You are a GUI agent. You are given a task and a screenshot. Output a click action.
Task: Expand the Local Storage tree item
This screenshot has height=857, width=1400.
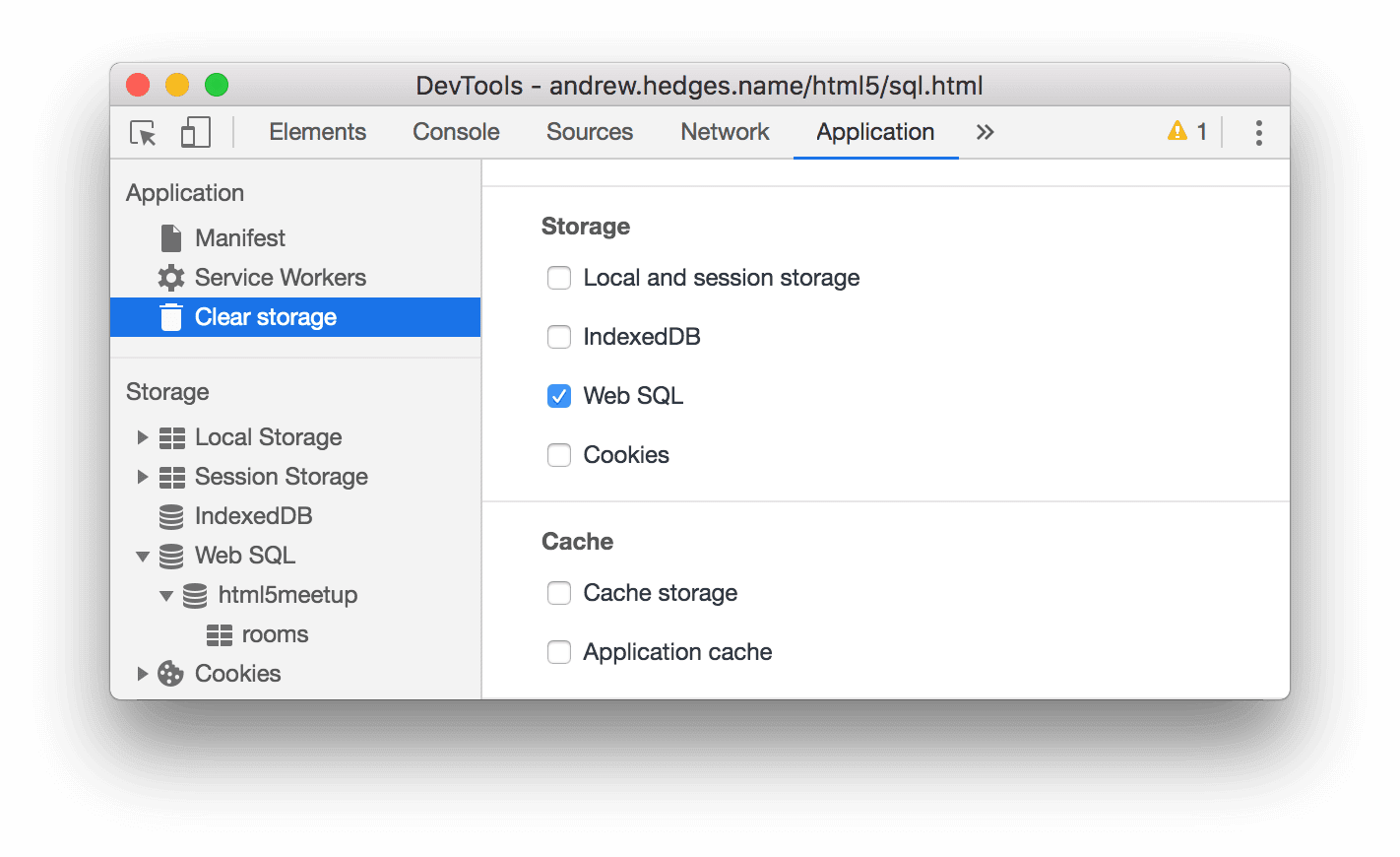pyautogui.click(x=143, y=436)
